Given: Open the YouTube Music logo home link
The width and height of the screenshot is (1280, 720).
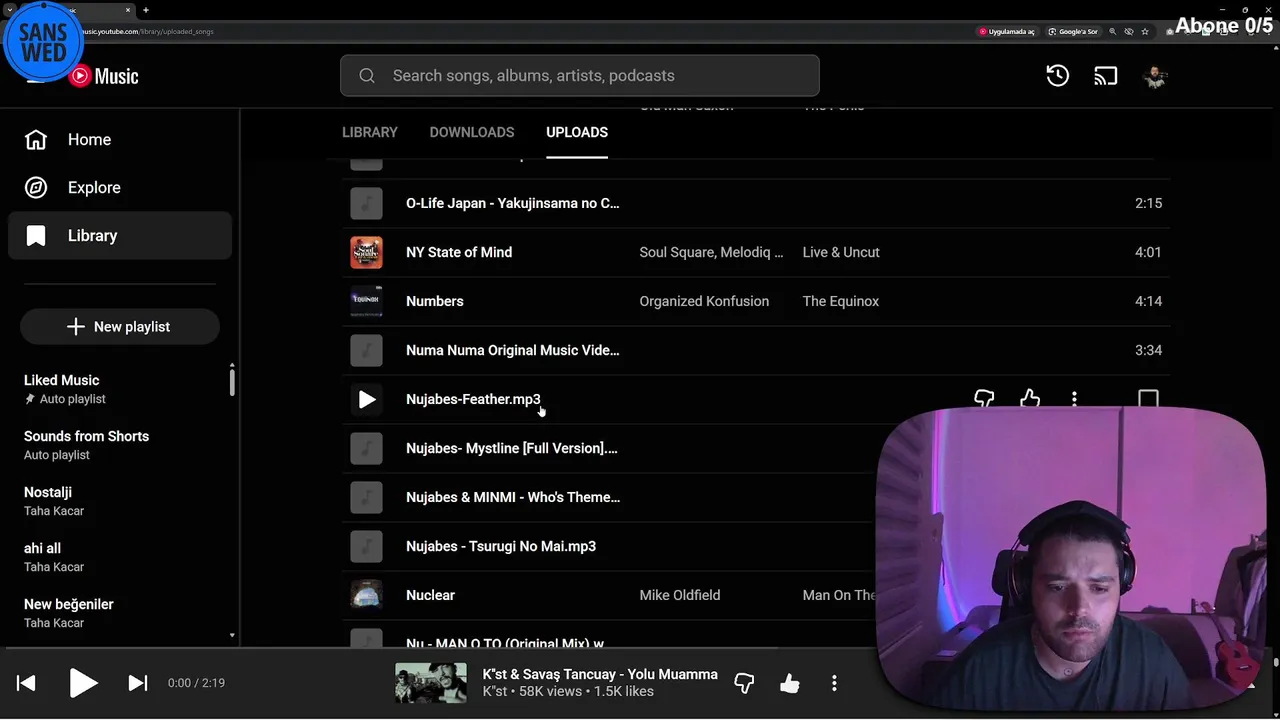Looking at the screenshot, I should [x=104, y=76].
